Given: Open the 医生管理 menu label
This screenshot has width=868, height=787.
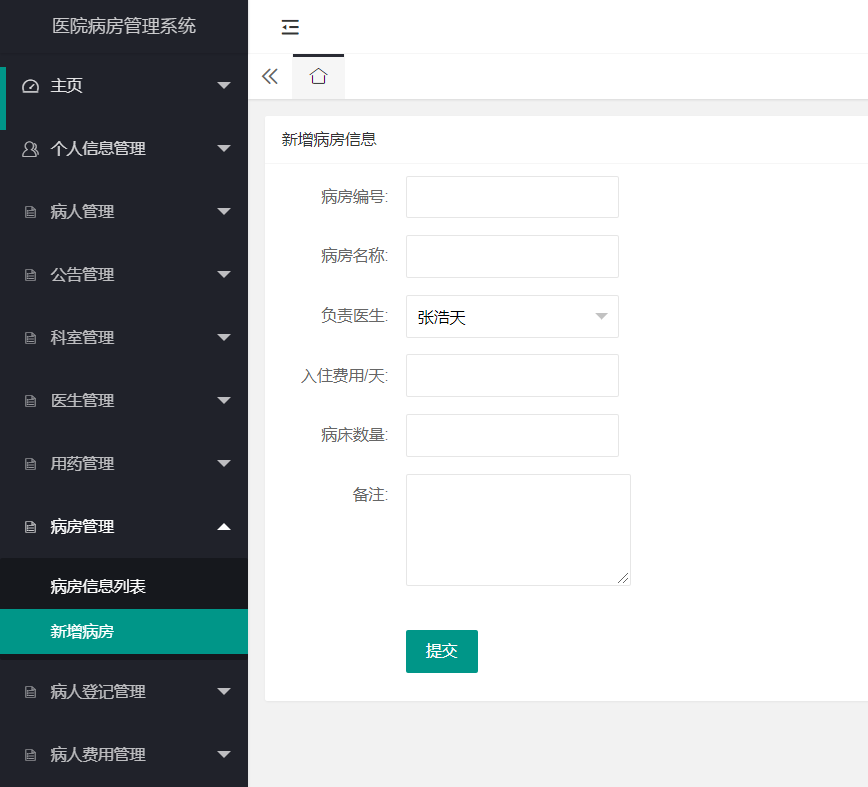Looking at the screenshot, I should point(82,401).
